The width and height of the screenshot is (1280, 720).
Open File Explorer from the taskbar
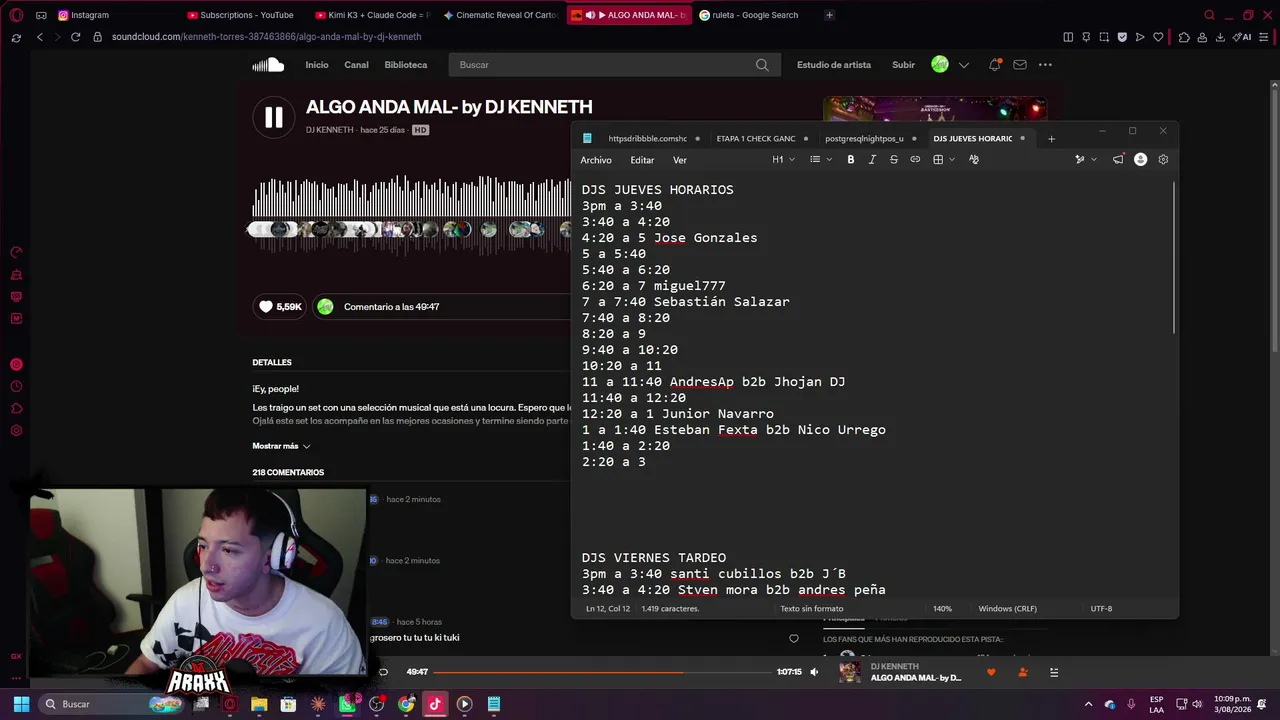click(x=259, y=704)
